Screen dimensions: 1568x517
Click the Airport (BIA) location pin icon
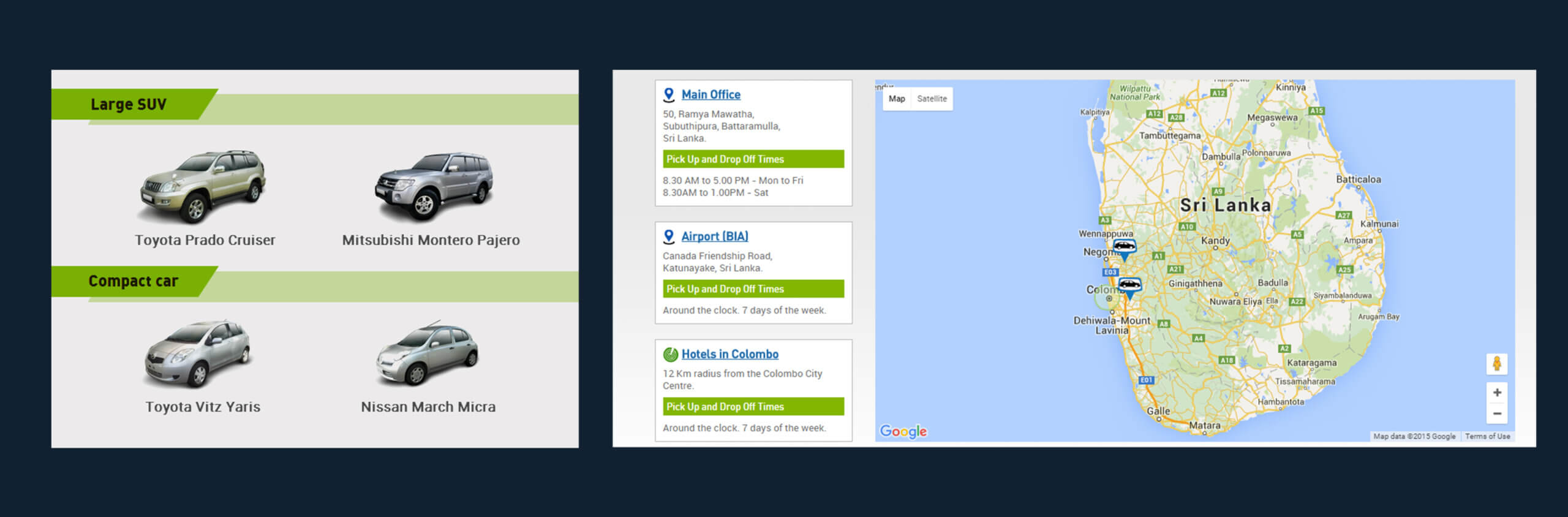point(669,236)
